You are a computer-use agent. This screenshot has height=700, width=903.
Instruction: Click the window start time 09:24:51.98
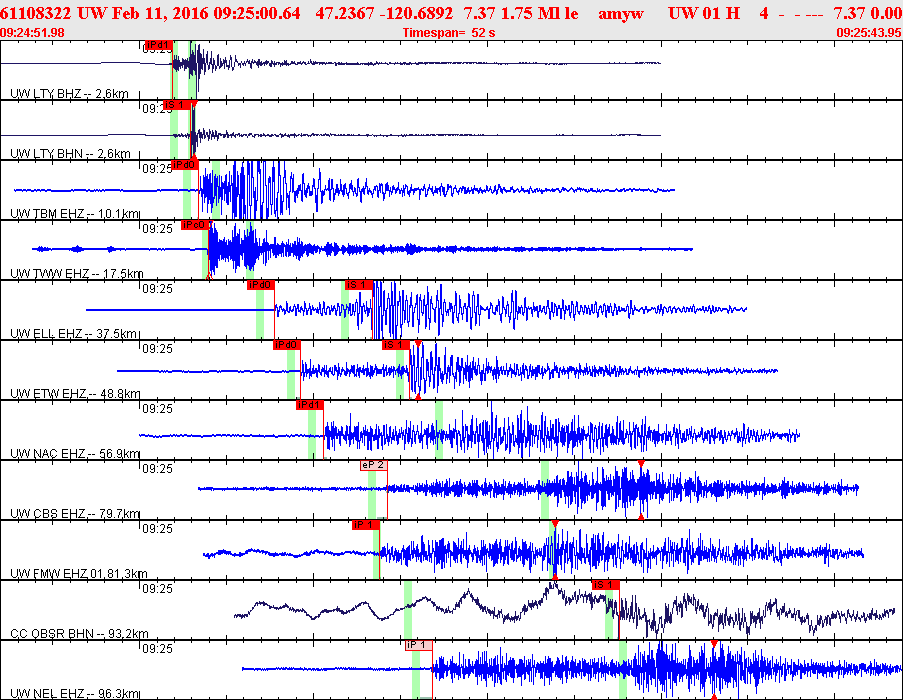[32, 33]
